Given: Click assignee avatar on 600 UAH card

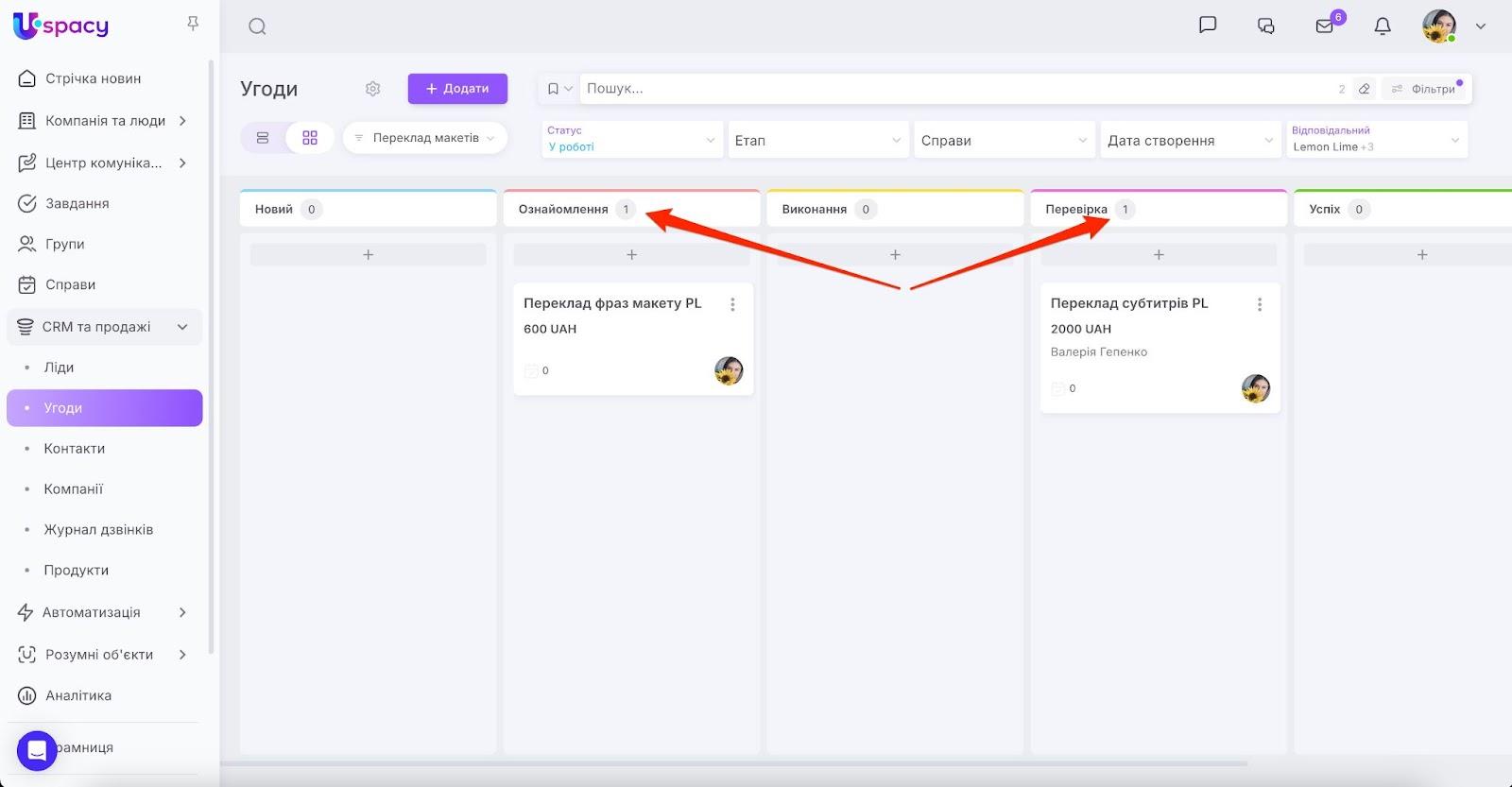Looking at the screenshot, I should [729, 370].
